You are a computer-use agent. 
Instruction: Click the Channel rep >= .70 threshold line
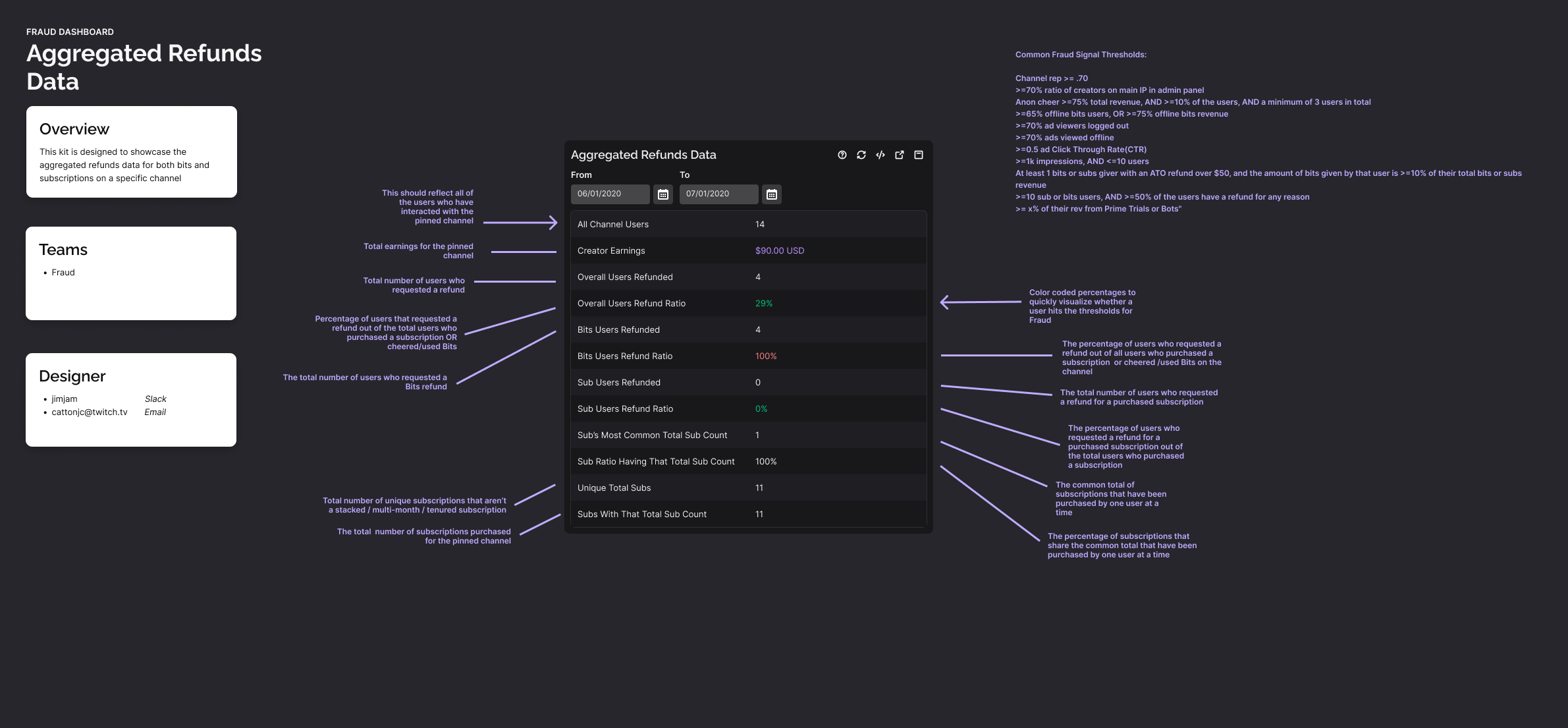point(1052,78)
